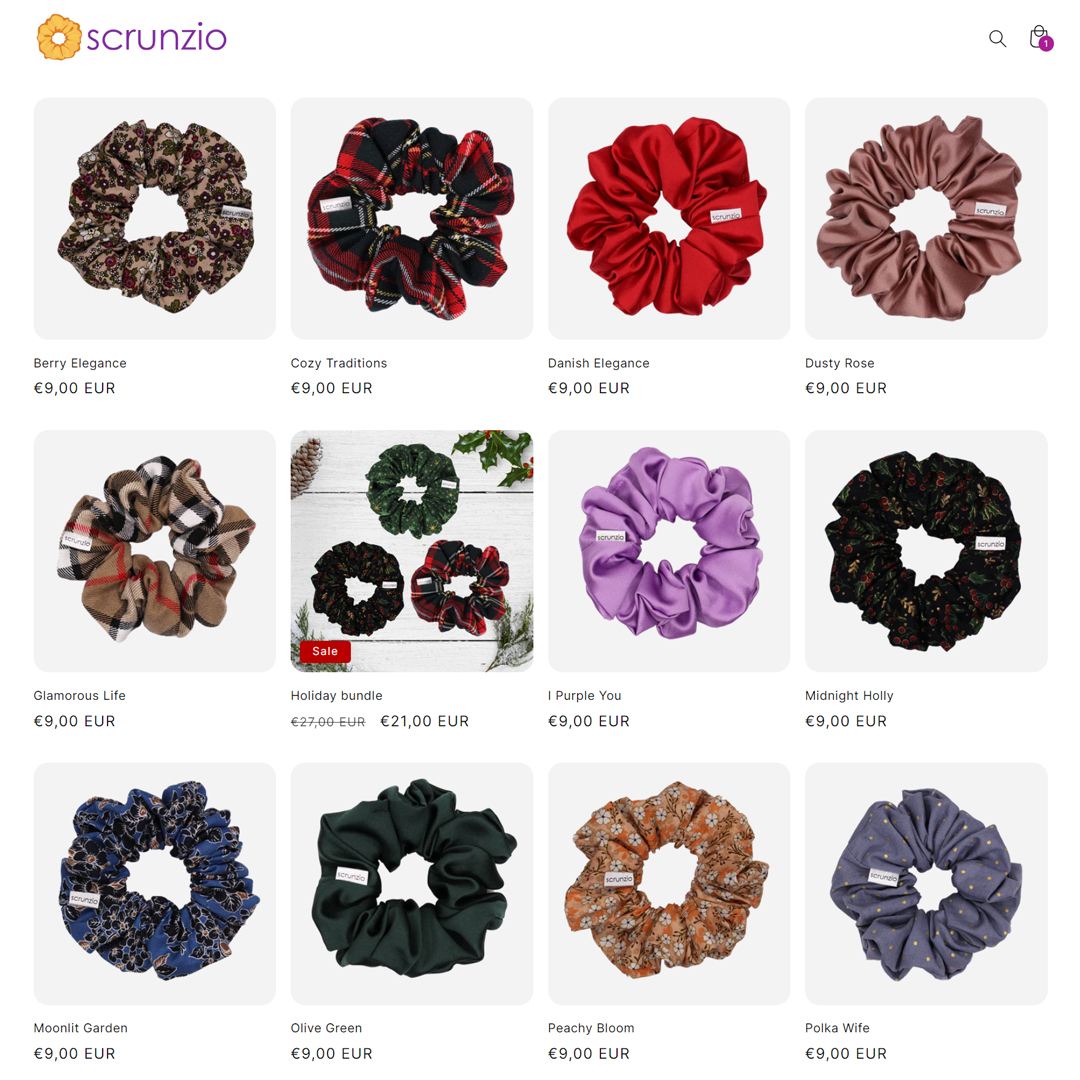Click the Sale badge on Holiday bundle

325,651
